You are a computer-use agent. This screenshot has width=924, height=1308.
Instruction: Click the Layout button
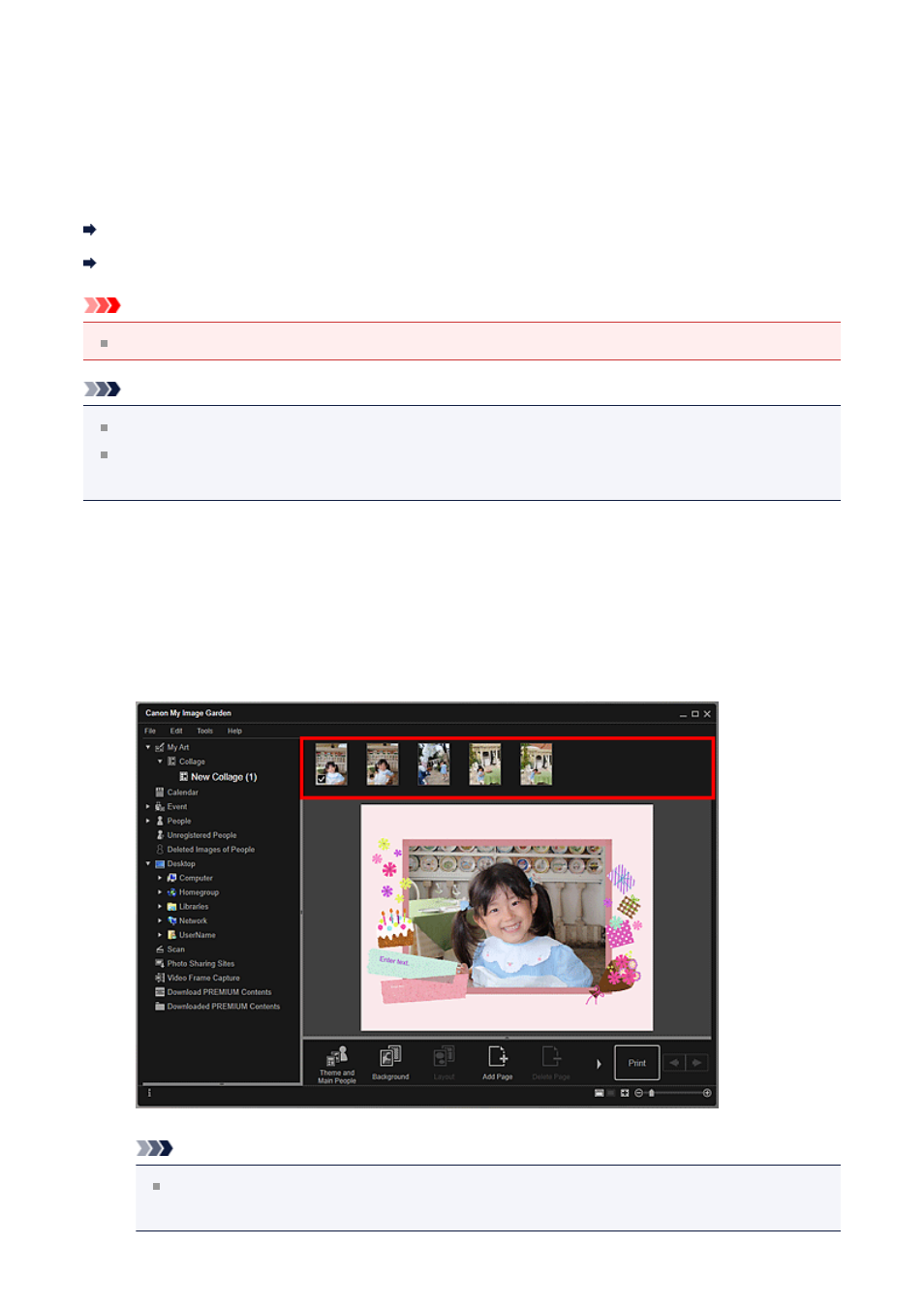444,1064
